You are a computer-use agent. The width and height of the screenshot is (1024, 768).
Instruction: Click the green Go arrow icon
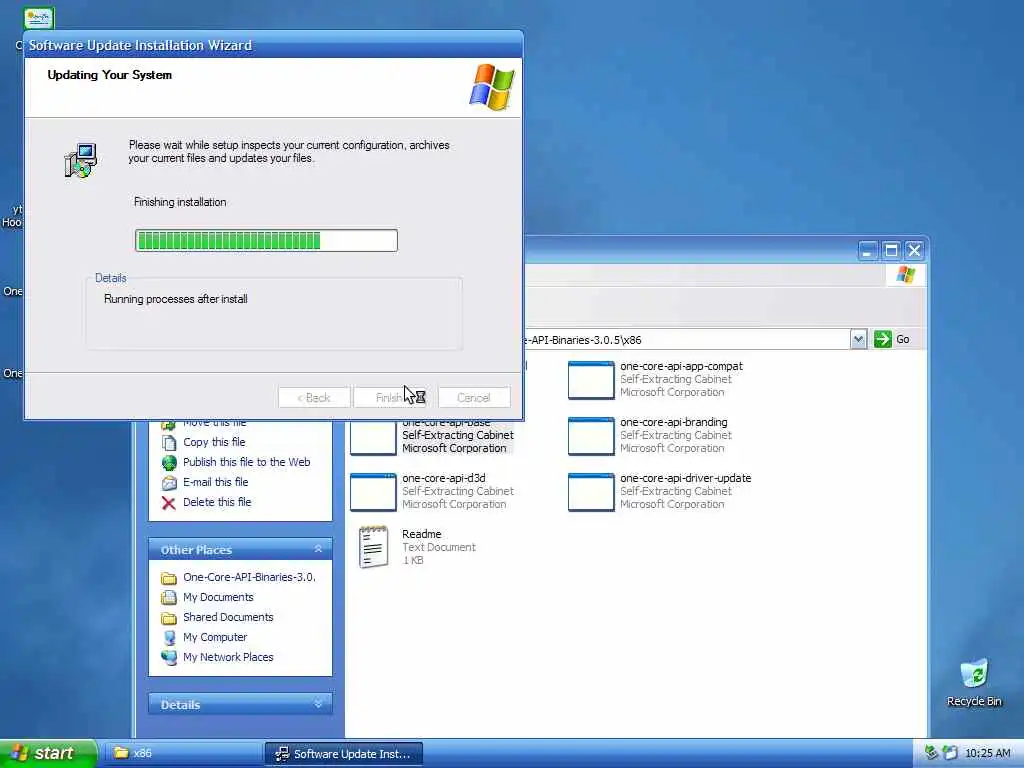[x=882, y=339]
